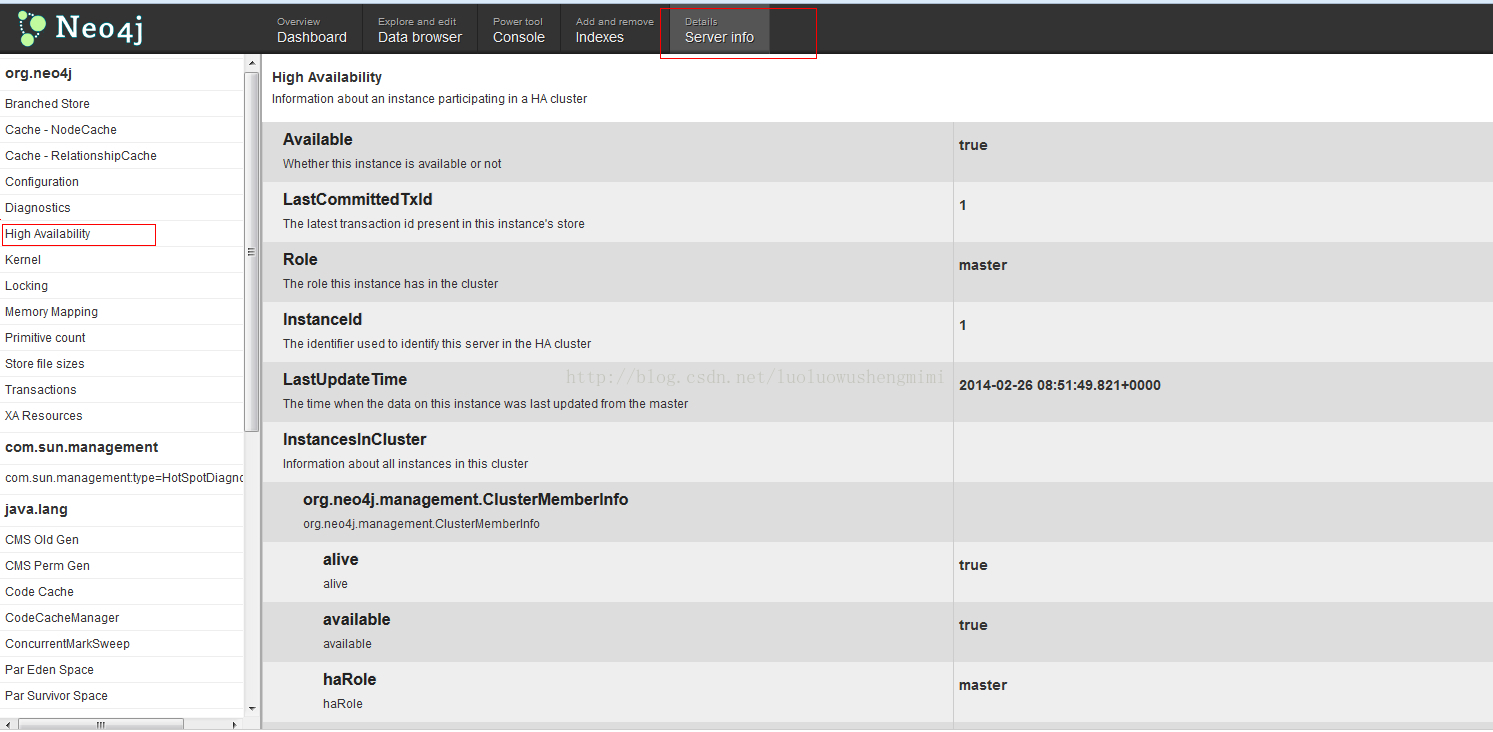Click the com.sun.management section heading
This screenshot has width=1493, height=732.
click(82, 447)
